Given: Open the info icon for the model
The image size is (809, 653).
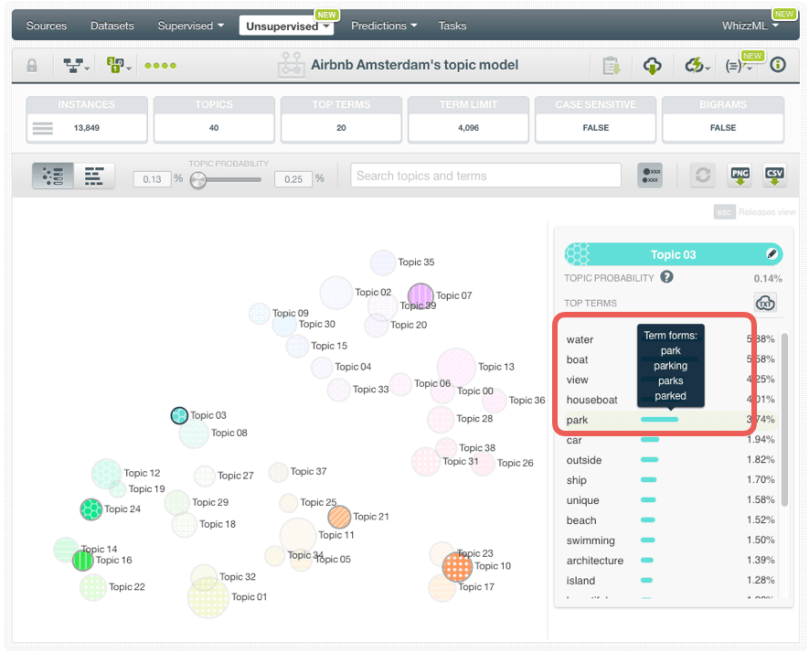Looking at the screenshot, I should pyautogui.click(x=777, y=66).
